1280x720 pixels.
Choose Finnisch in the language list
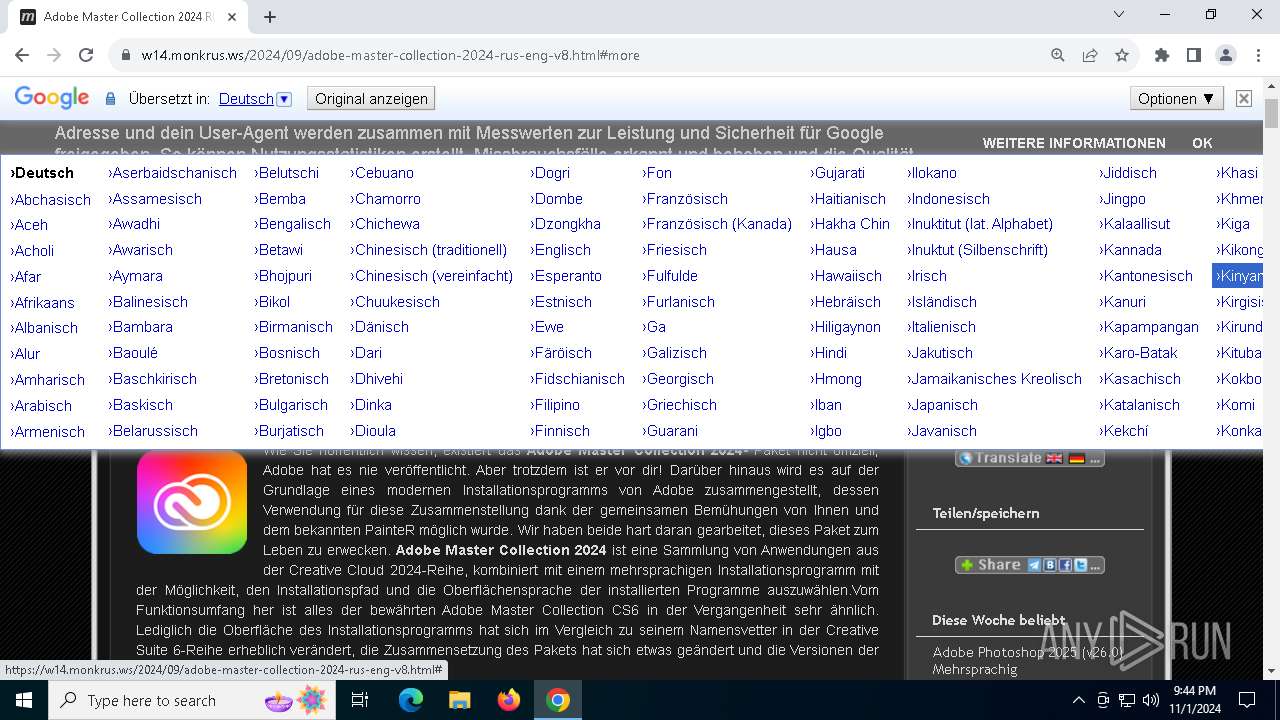tap(560, 431)
